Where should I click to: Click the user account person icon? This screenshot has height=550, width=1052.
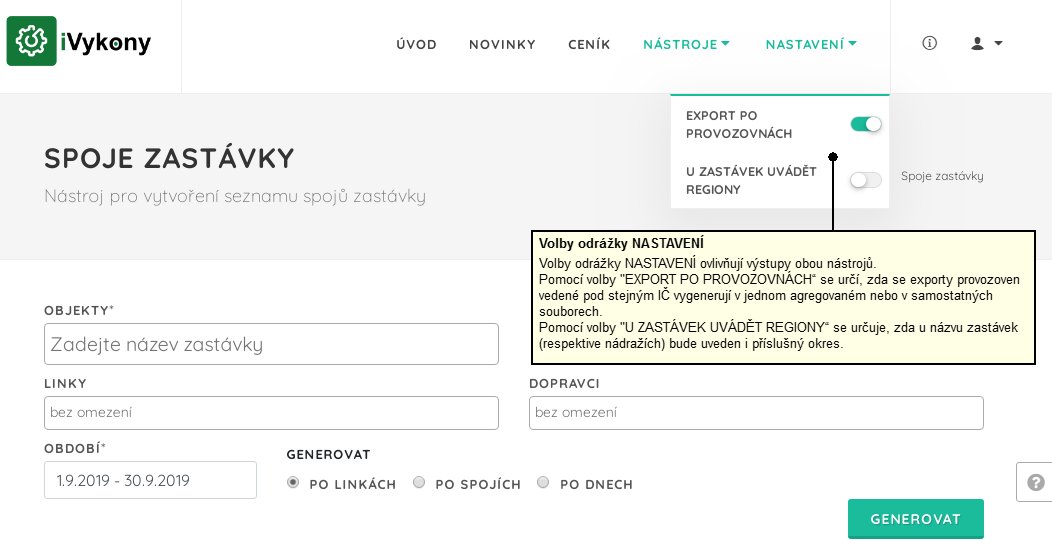[978, 44]
